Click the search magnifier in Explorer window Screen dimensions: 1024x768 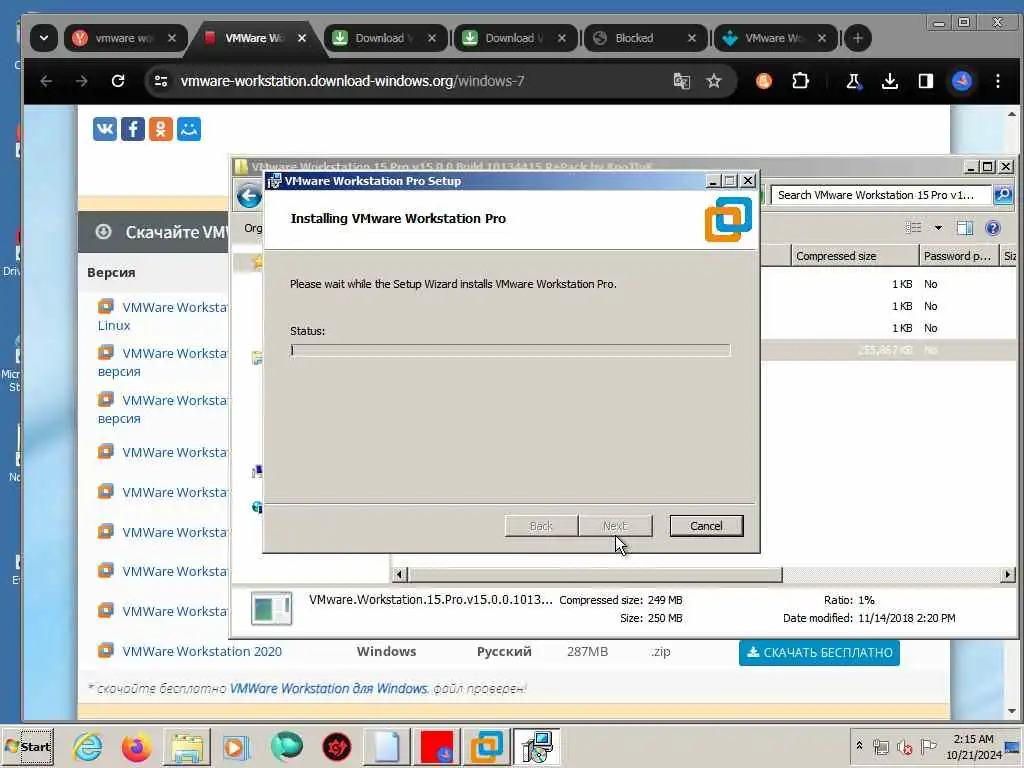1003,195
